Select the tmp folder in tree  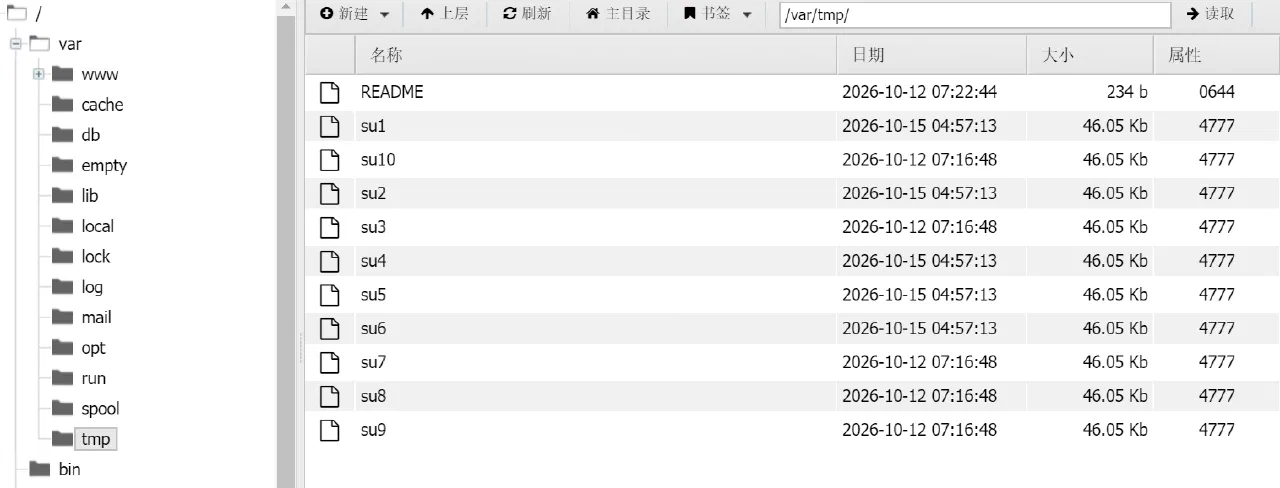[x=96, y=439]
